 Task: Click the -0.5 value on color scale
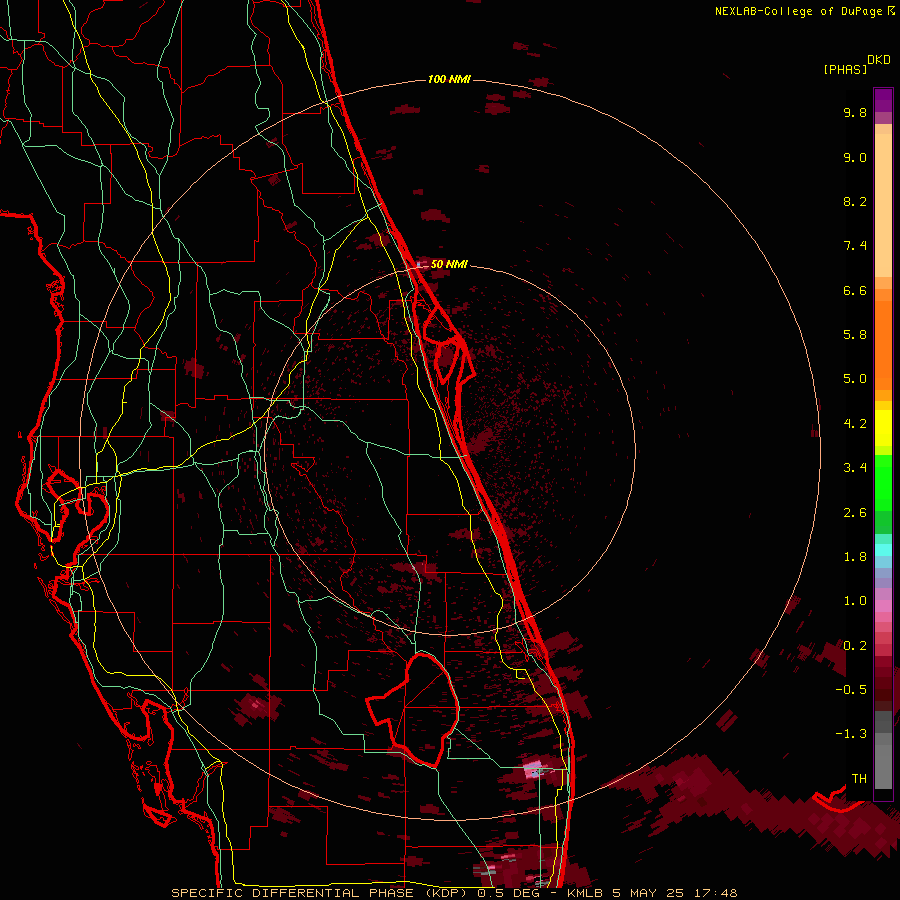(x=851, y=690)
